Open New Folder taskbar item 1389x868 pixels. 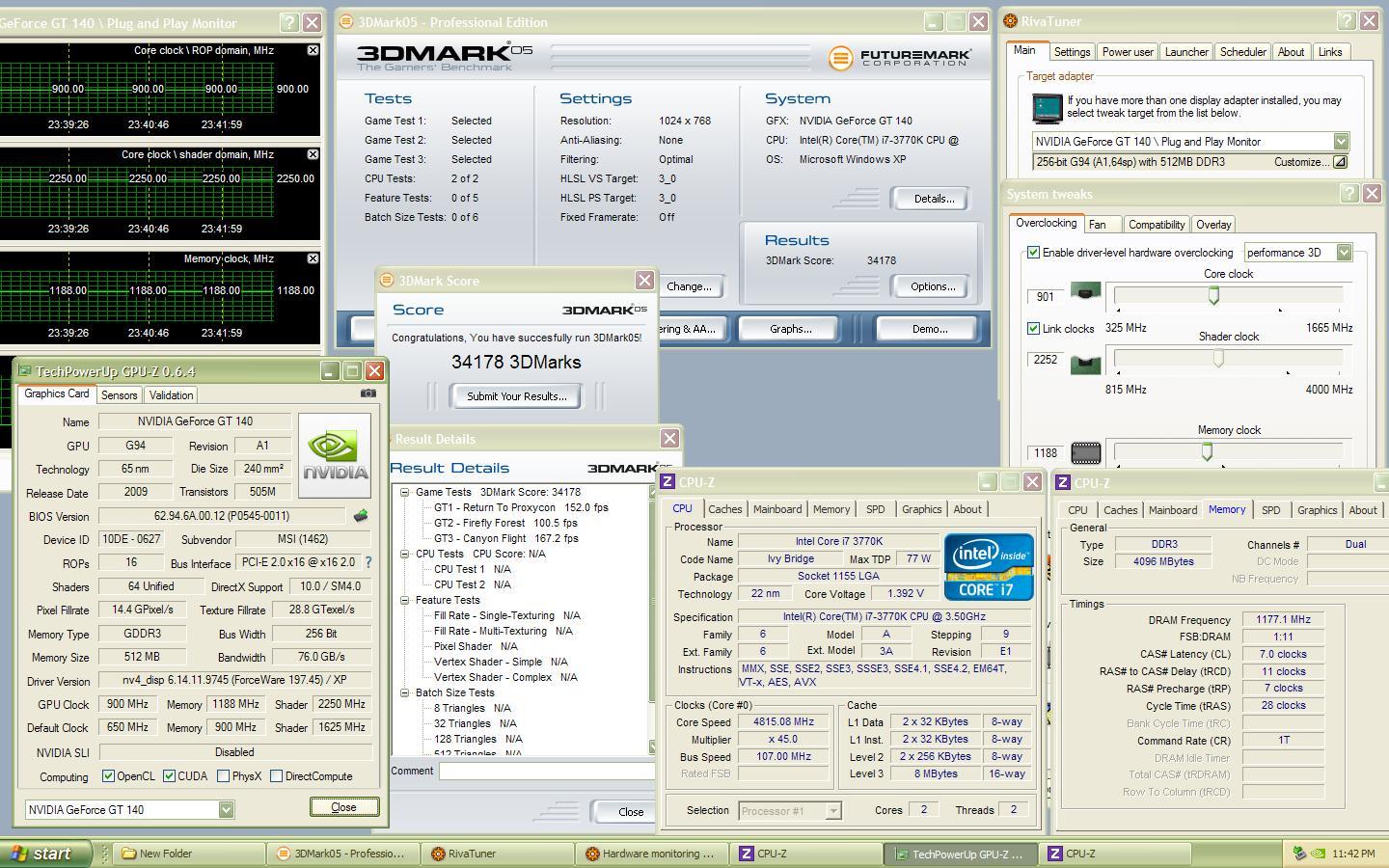(x=190, y=854)
